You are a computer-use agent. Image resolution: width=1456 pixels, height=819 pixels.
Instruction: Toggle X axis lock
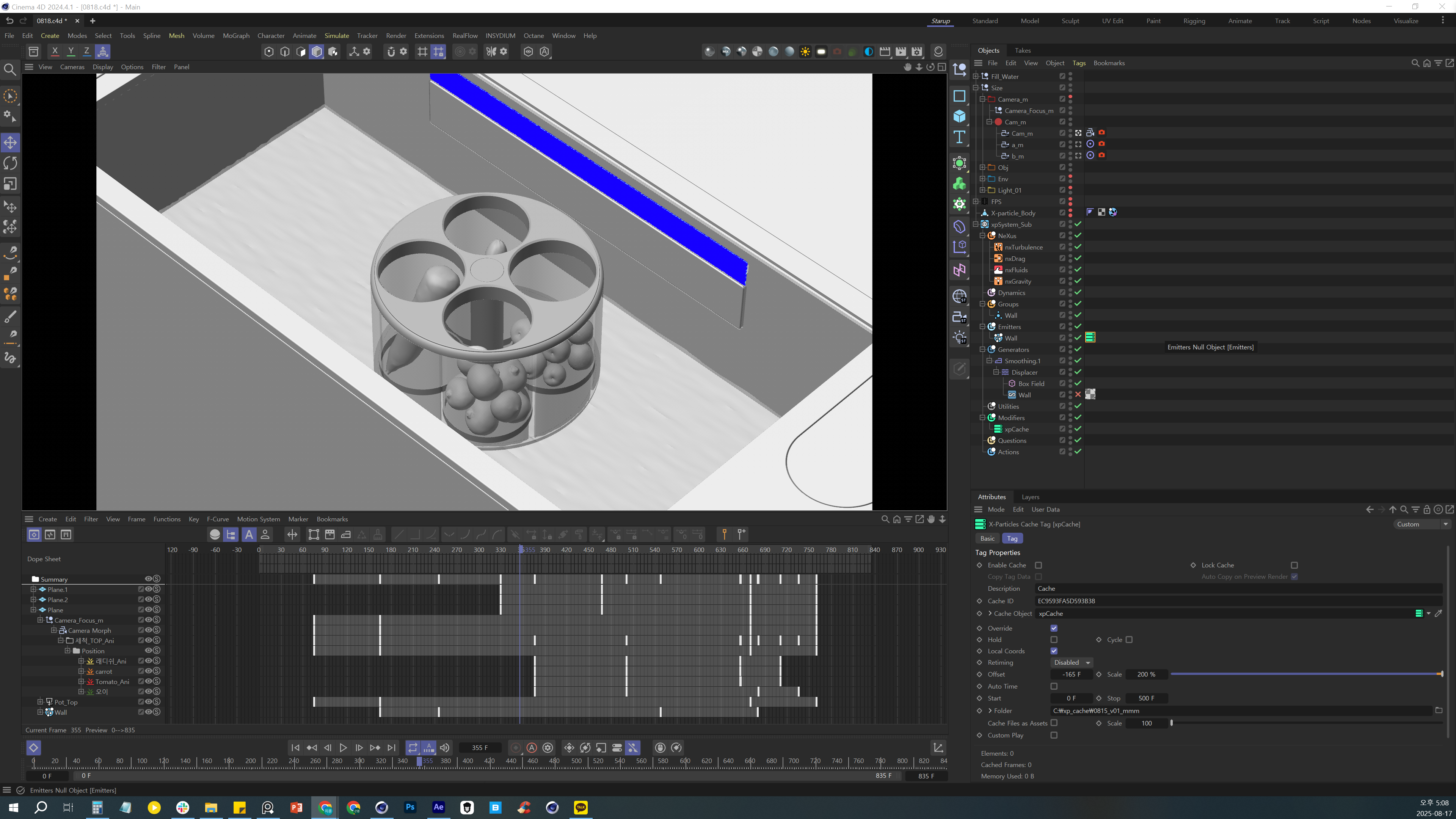pos(55,52)
